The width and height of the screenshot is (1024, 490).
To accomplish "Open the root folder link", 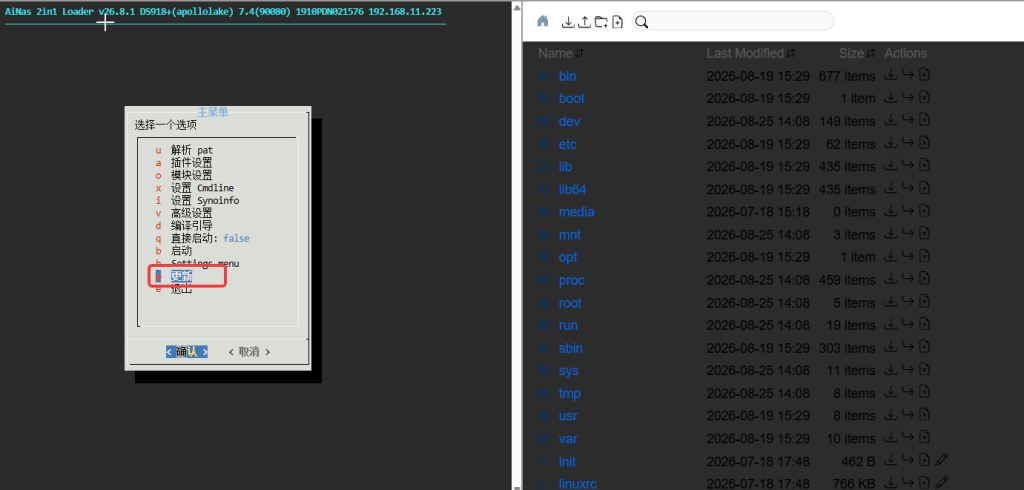I will pos(570,302).
